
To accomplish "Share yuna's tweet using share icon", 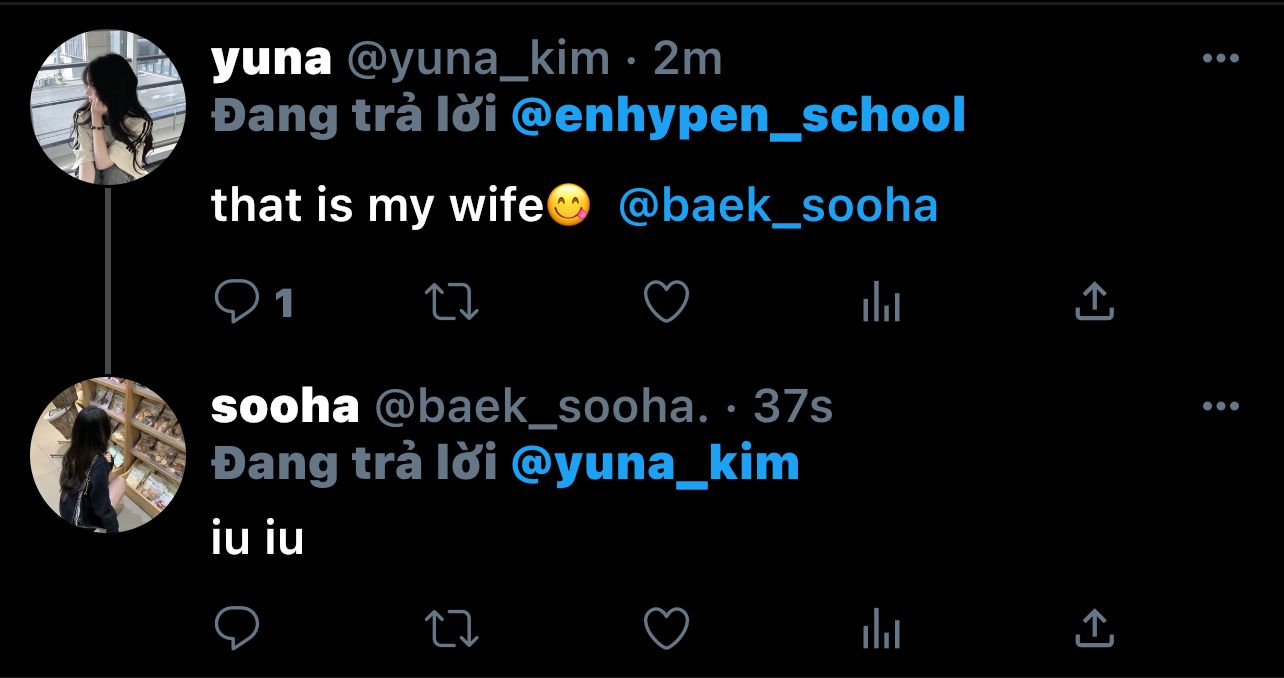I will click(x=1094, y=302).
